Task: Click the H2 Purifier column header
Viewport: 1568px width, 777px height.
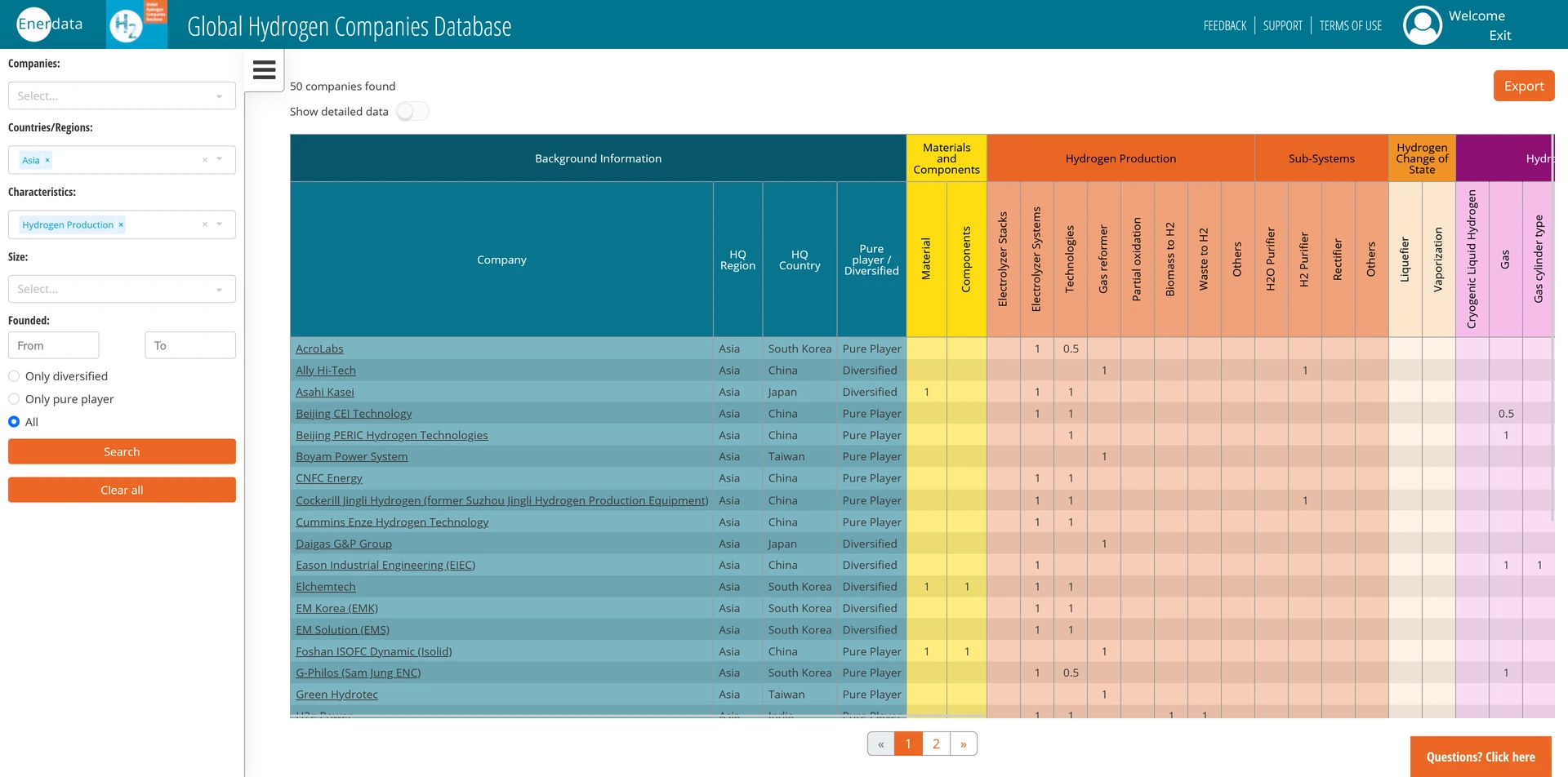Action: 1305,260
